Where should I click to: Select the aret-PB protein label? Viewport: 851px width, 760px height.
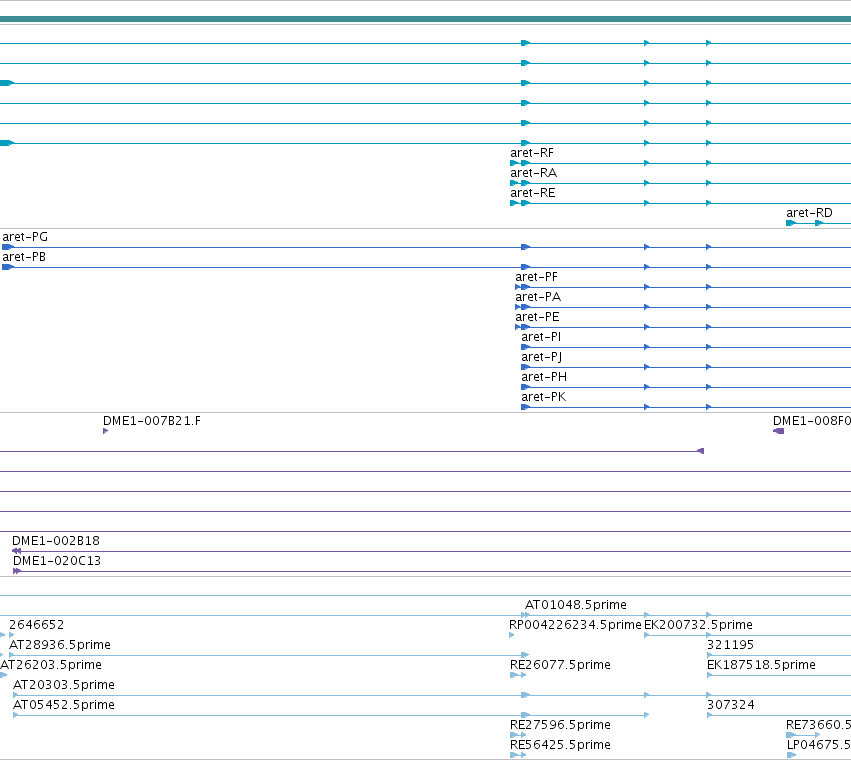(24, 257)
